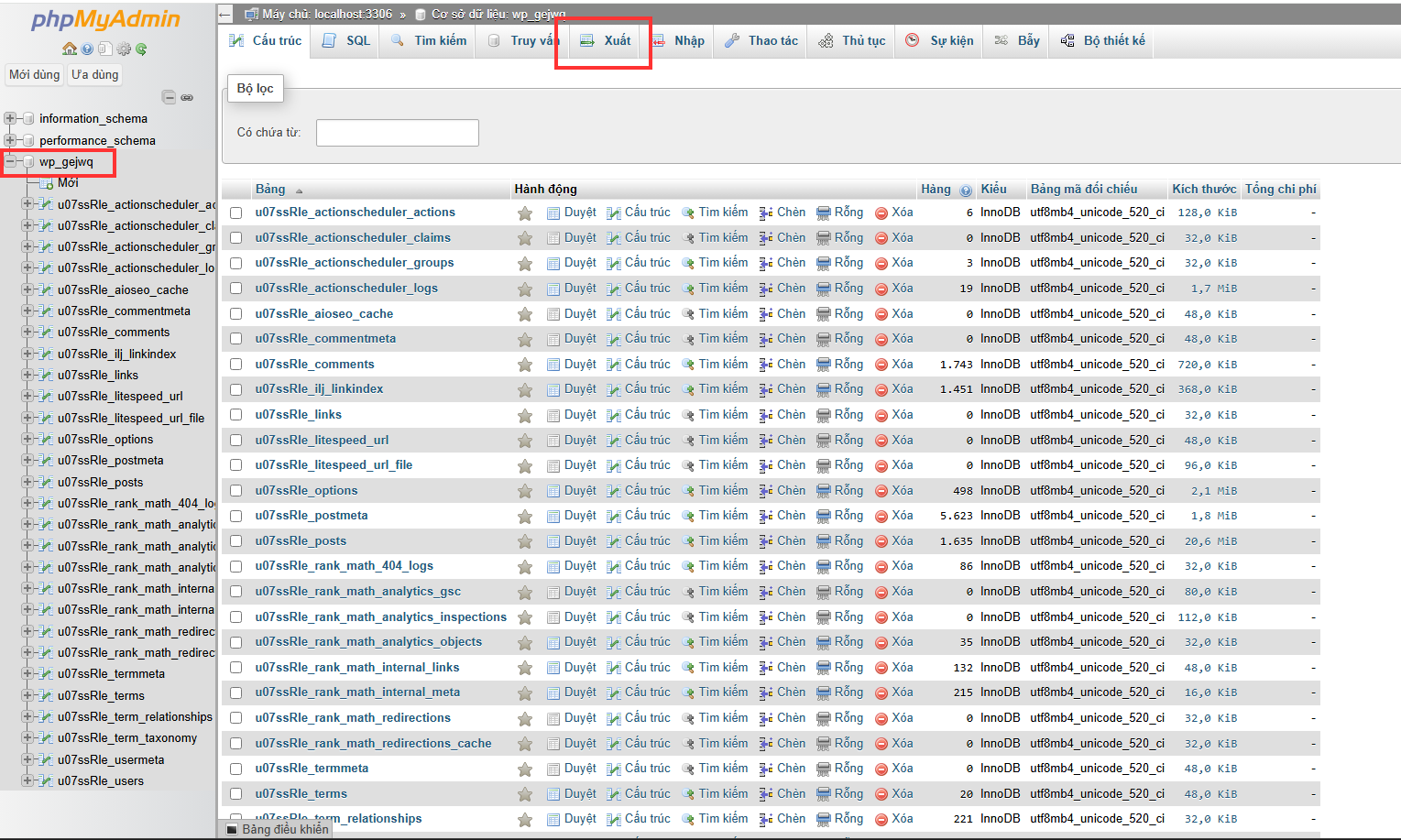Open the u07ssRle_postmeta table link

click(x=312, y=516)
